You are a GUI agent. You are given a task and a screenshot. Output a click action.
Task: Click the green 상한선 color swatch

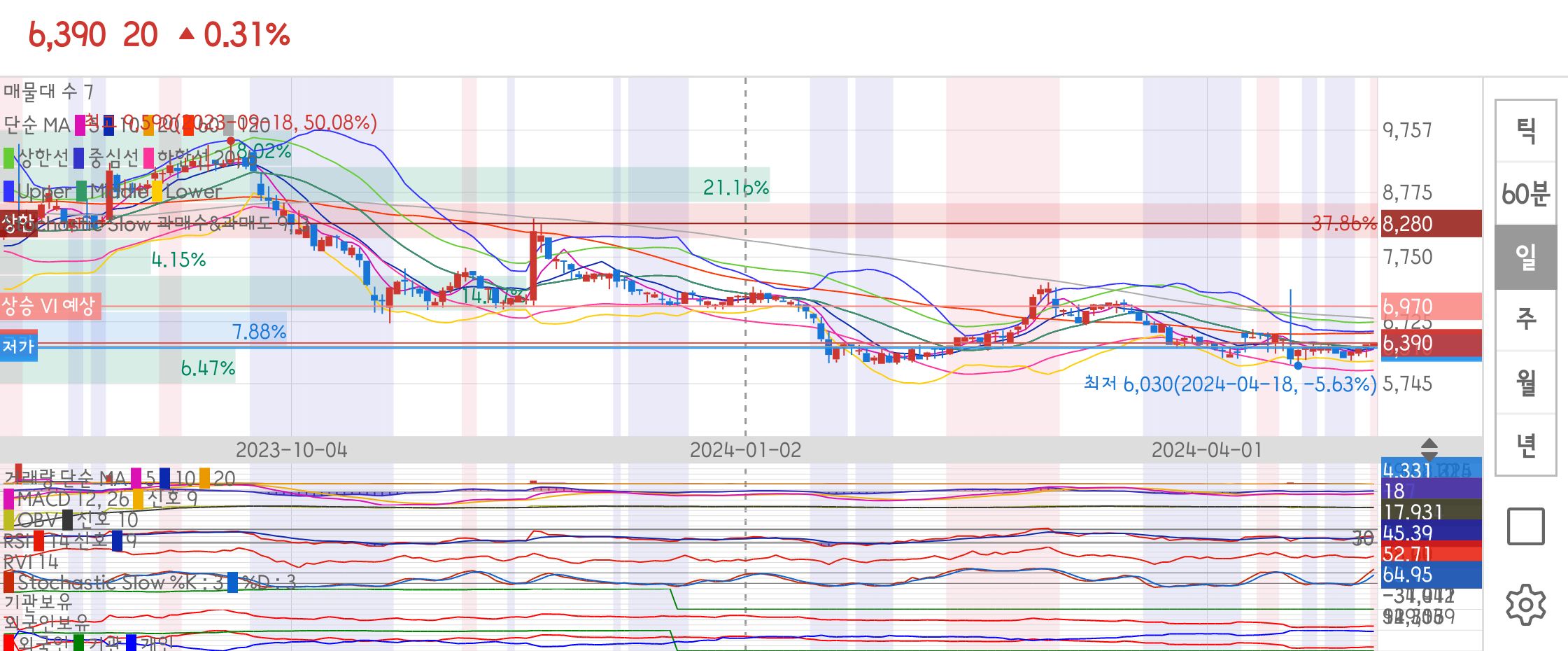click(9, 158)
